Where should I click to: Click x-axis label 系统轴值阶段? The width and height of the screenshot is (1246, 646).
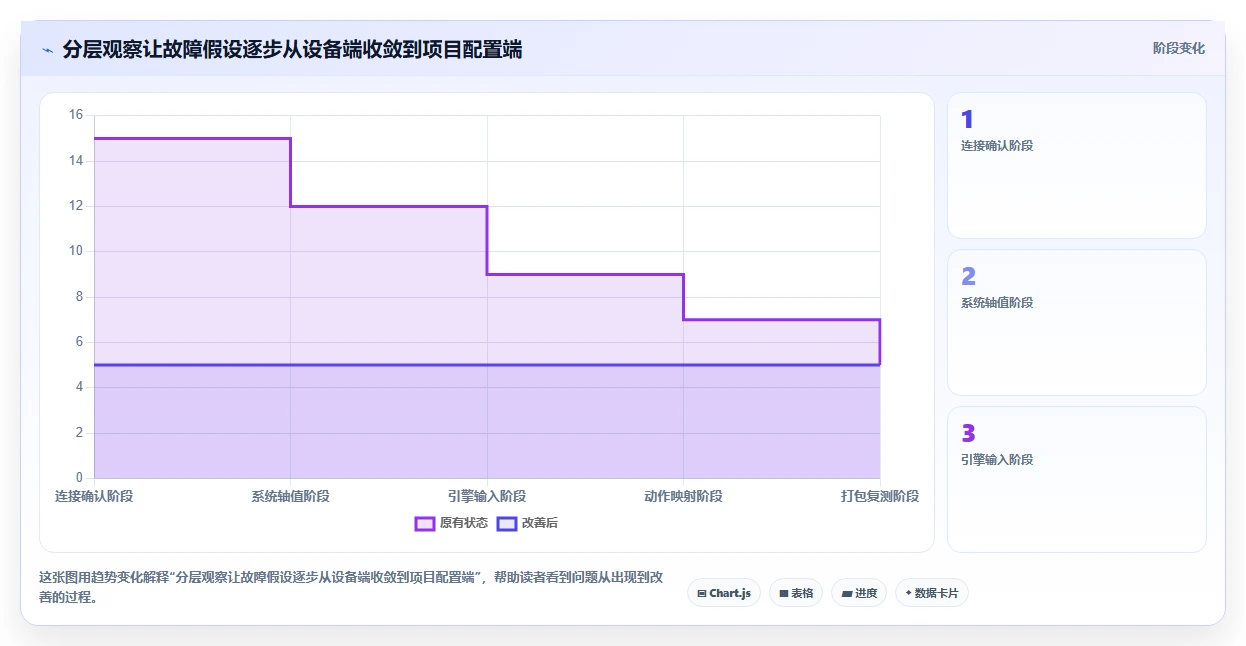pyautogui.click(x=291, y=496)
